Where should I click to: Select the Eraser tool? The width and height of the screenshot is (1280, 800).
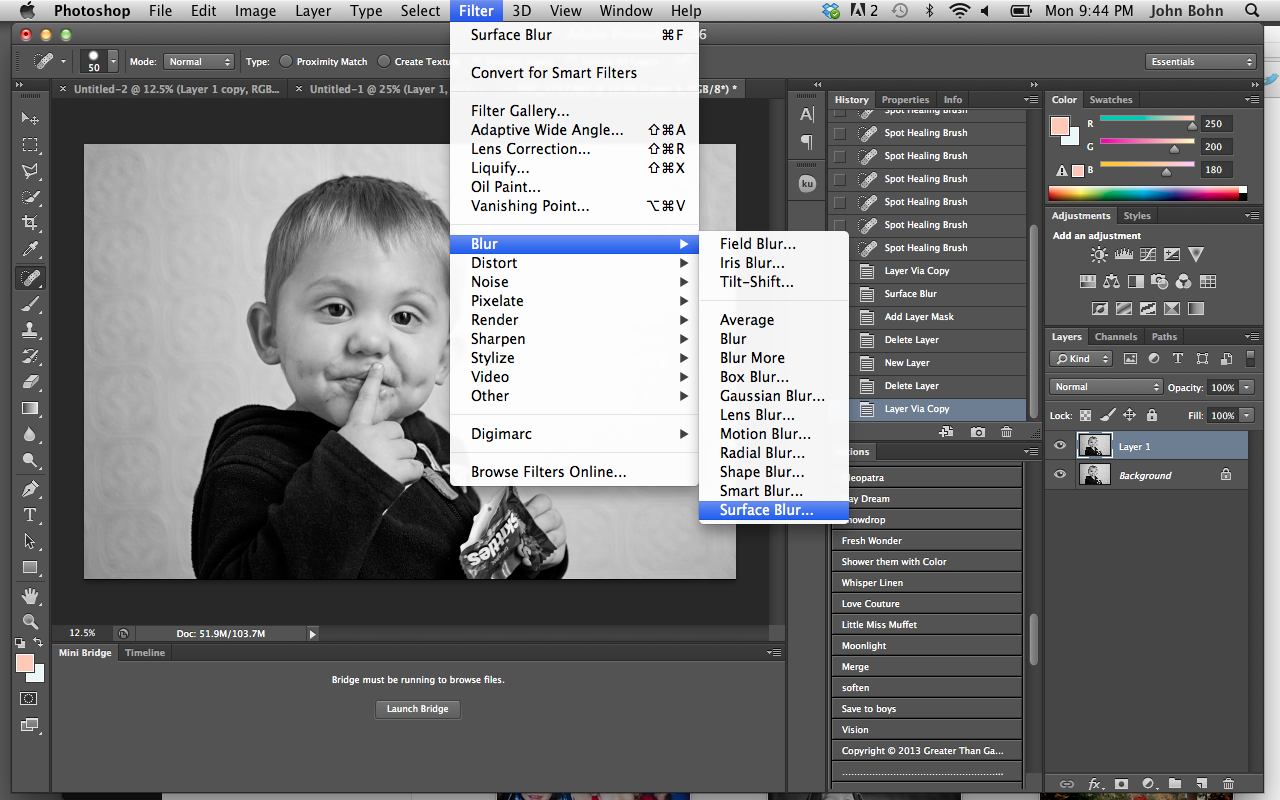click(x=30, y=382)
